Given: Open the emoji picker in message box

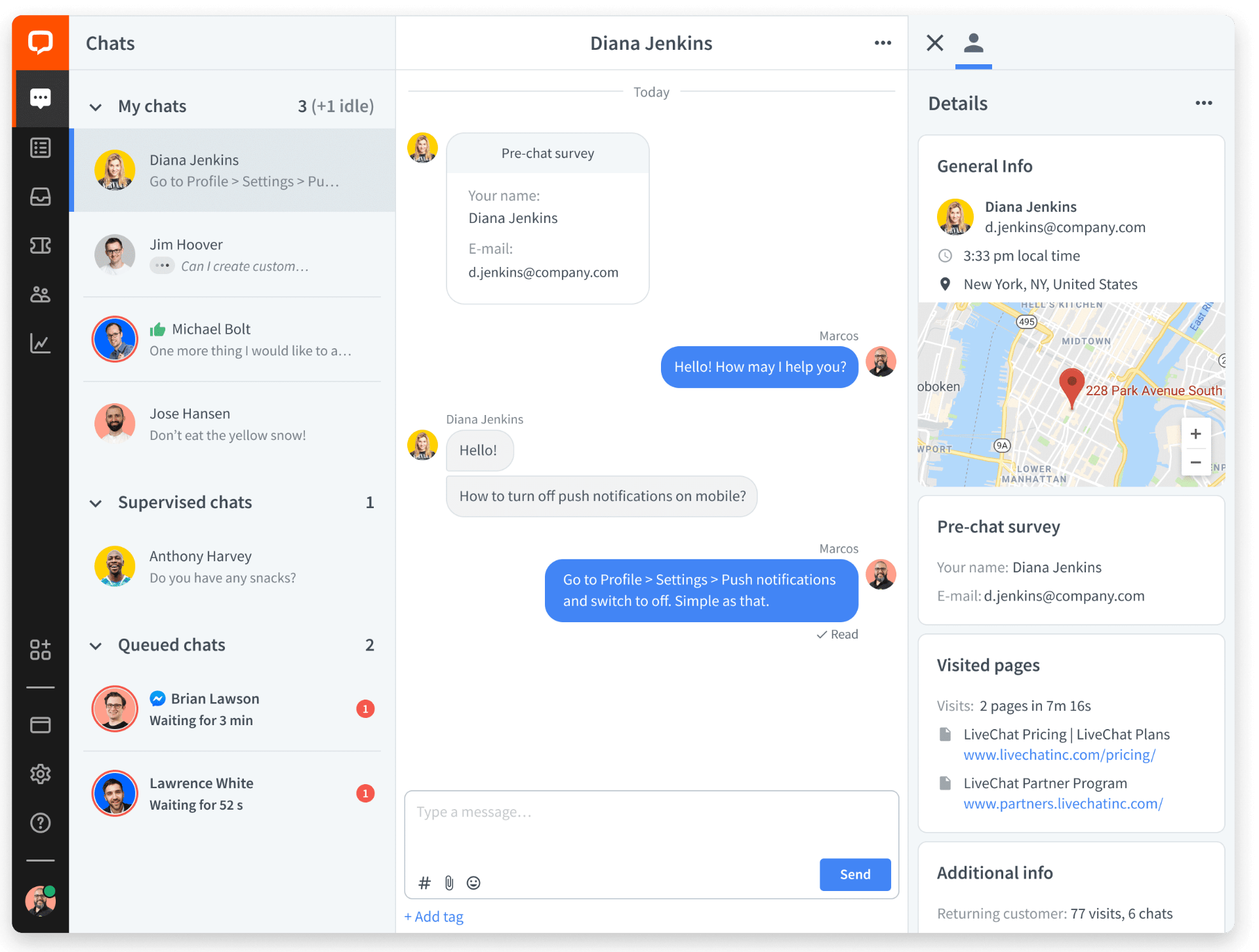Looking at the screenshot, I should [x=473, y=883].
